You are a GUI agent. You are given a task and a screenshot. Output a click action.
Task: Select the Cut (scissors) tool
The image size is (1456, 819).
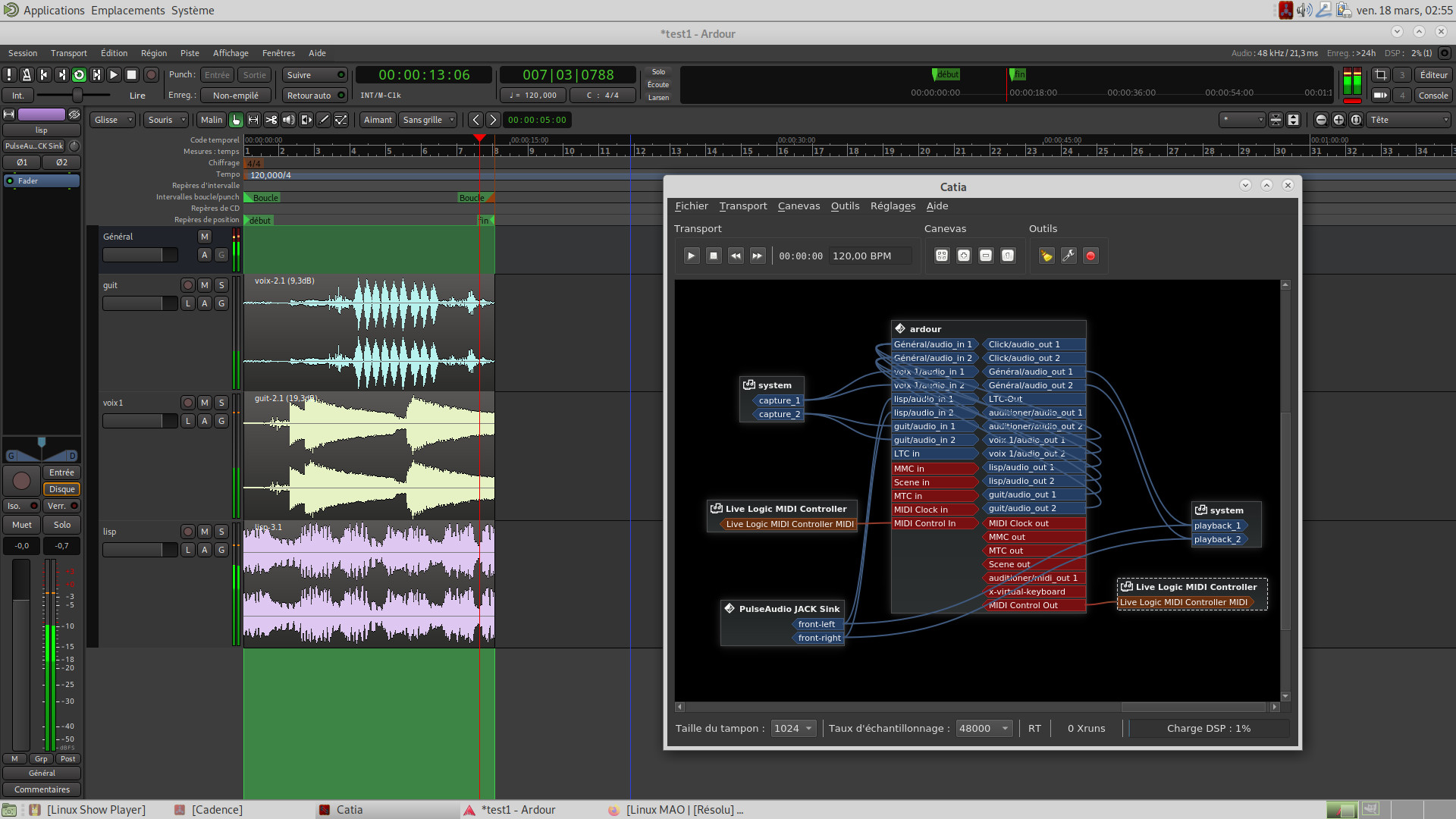point(271,120)
